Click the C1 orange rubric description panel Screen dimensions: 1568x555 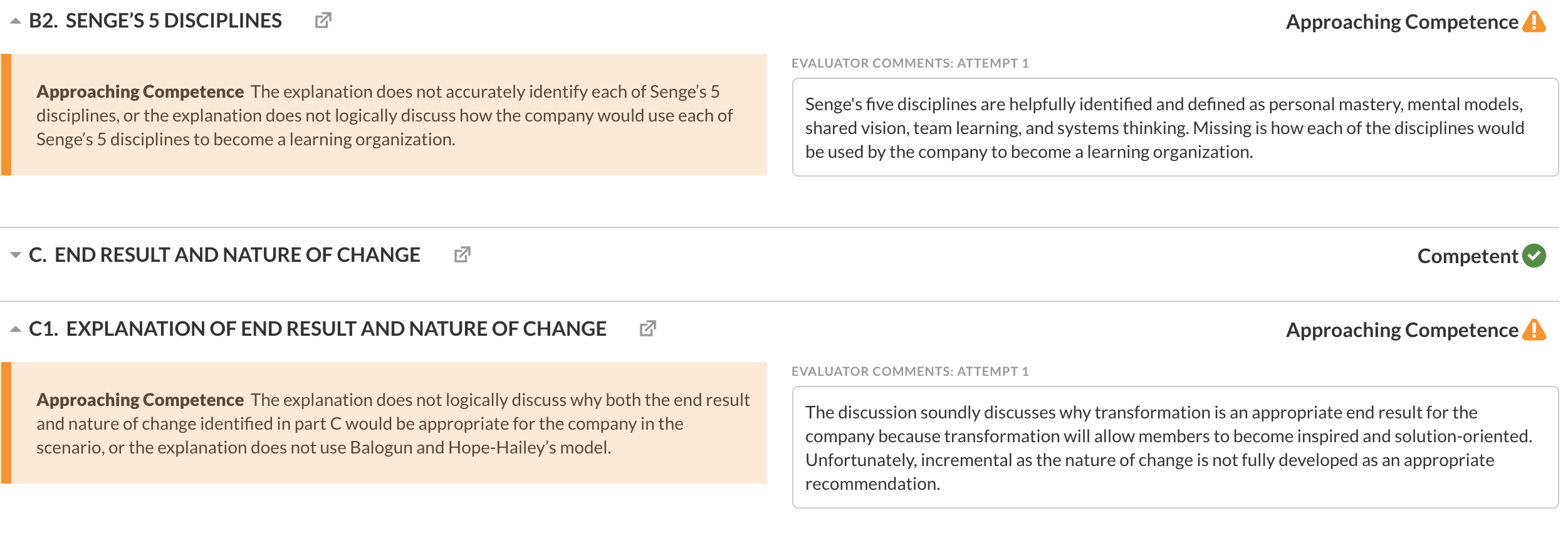(384, 423)
